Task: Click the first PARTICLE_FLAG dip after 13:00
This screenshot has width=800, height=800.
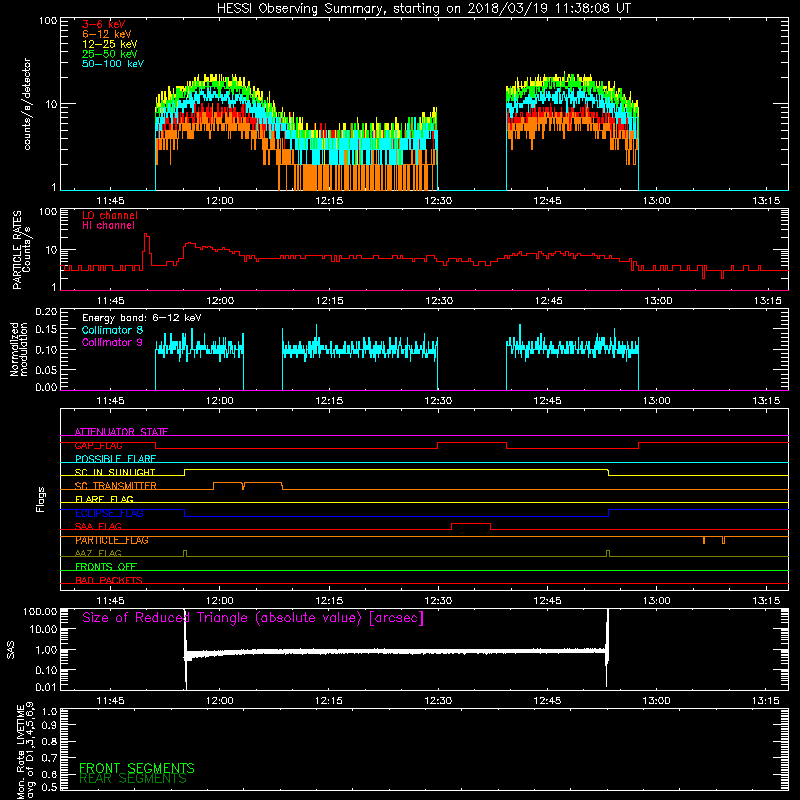Action: [x=704, y=540]
